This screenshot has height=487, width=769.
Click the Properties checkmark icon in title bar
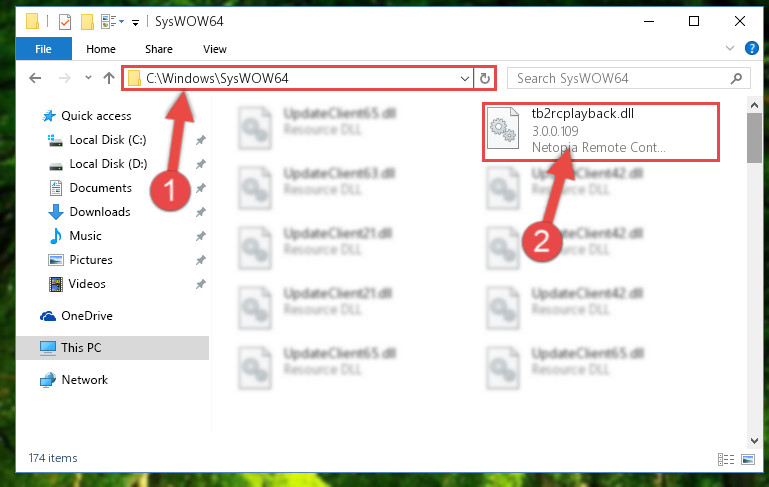click(65, 22)
